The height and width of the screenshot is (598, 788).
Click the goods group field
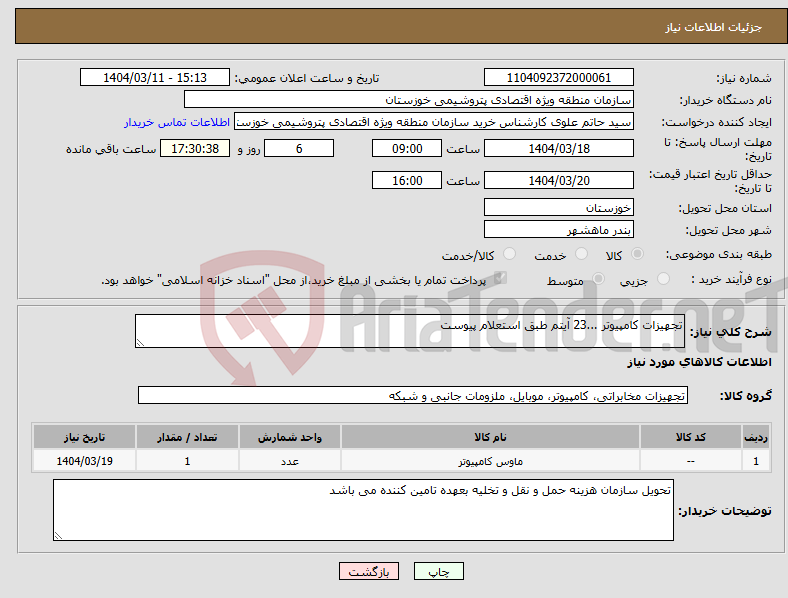pos(413,395)
